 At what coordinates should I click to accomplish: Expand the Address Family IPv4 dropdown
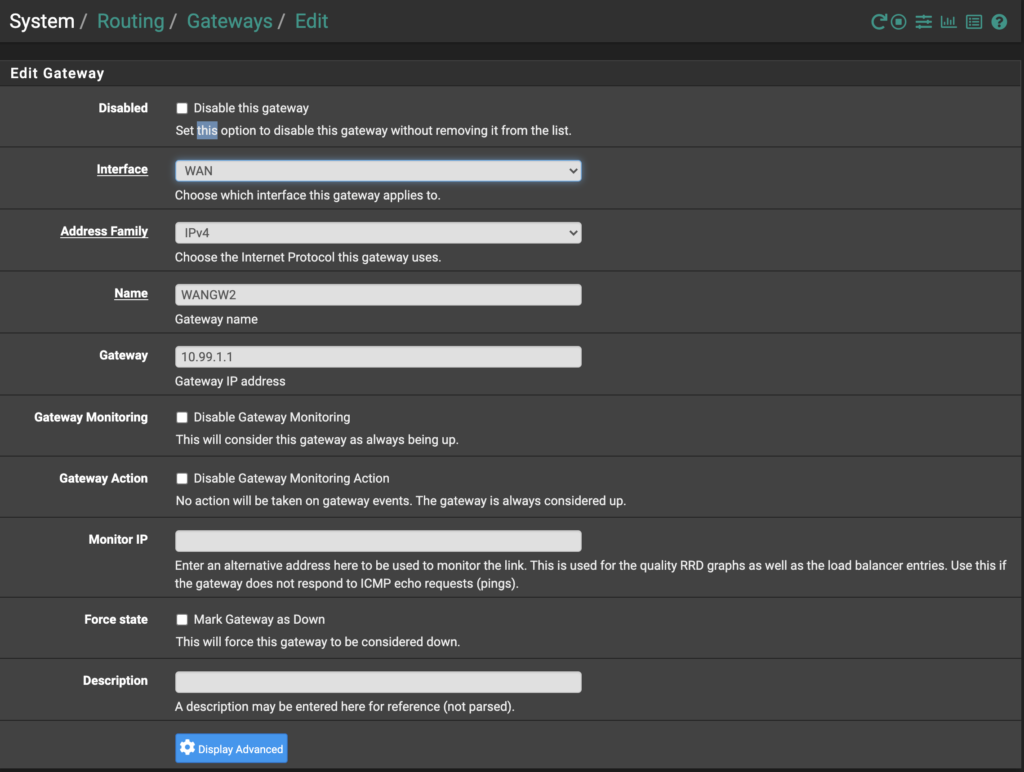[x=378, y=233]
